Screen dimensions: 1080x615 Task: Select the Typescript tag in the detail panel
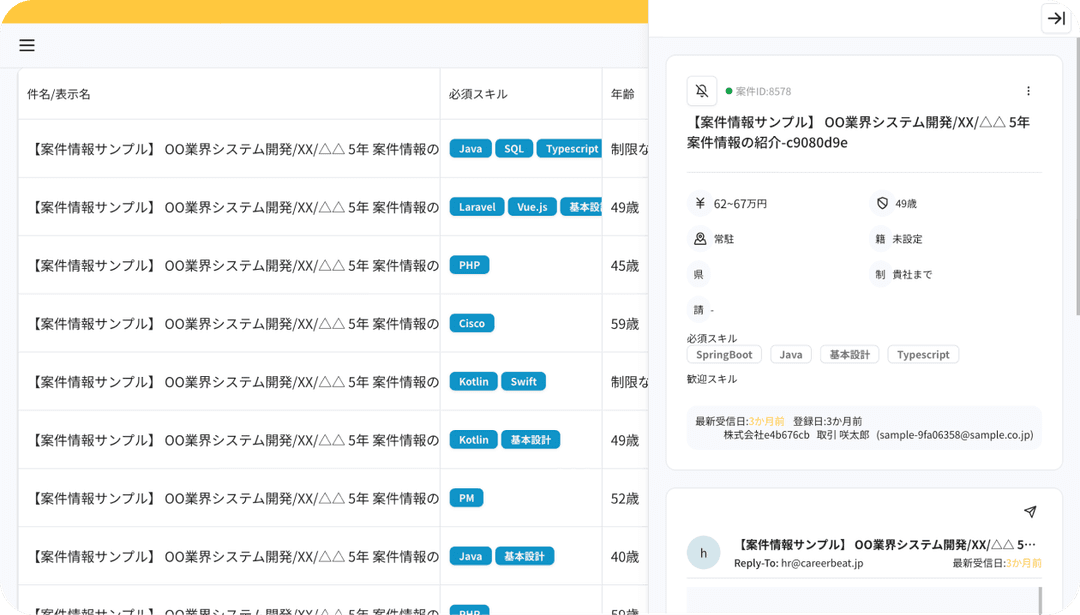pyautogui.click(x=923, y=355)
